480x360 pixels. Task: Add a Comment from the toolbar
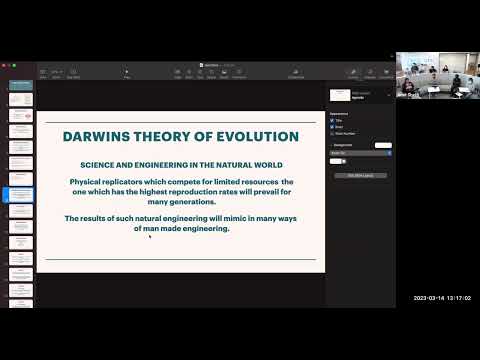[239, 74]
